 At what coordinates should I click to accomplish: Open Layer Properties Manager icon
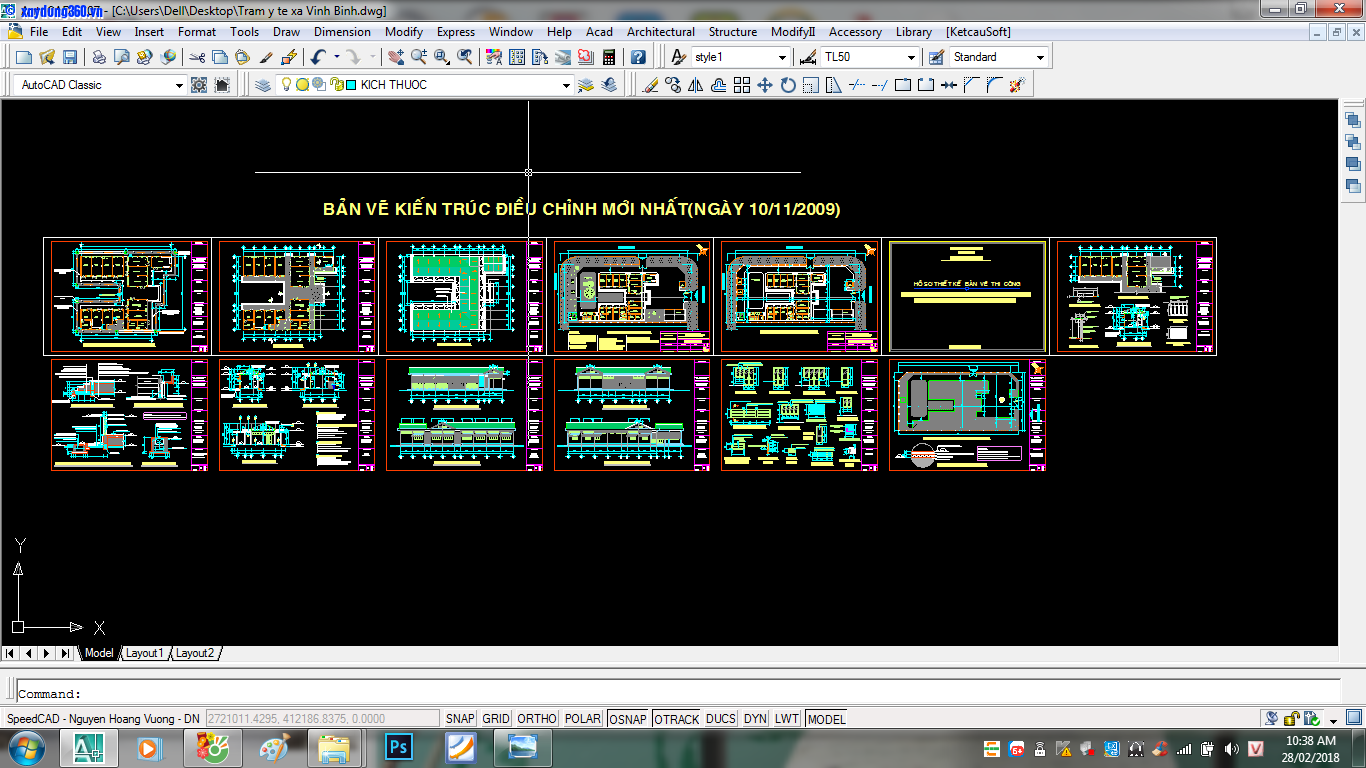263,85
